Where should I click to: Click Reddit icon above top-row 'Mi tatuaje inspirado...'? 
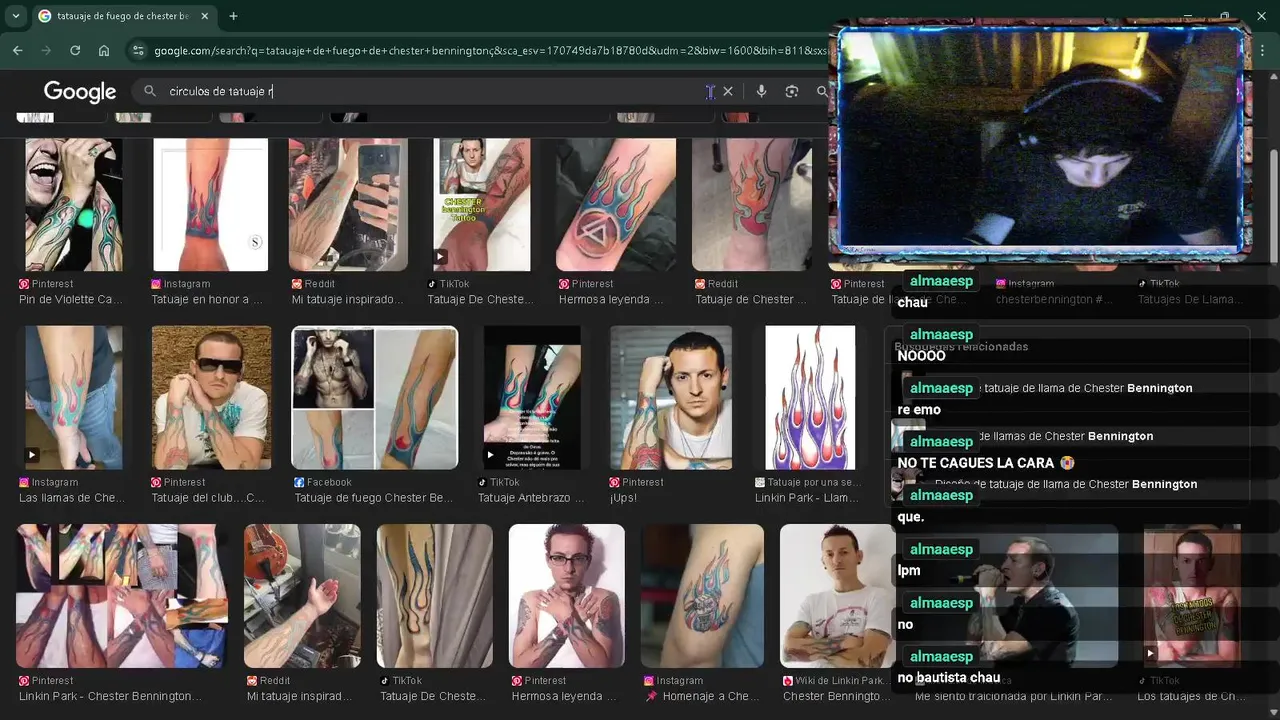coord(296,284)
